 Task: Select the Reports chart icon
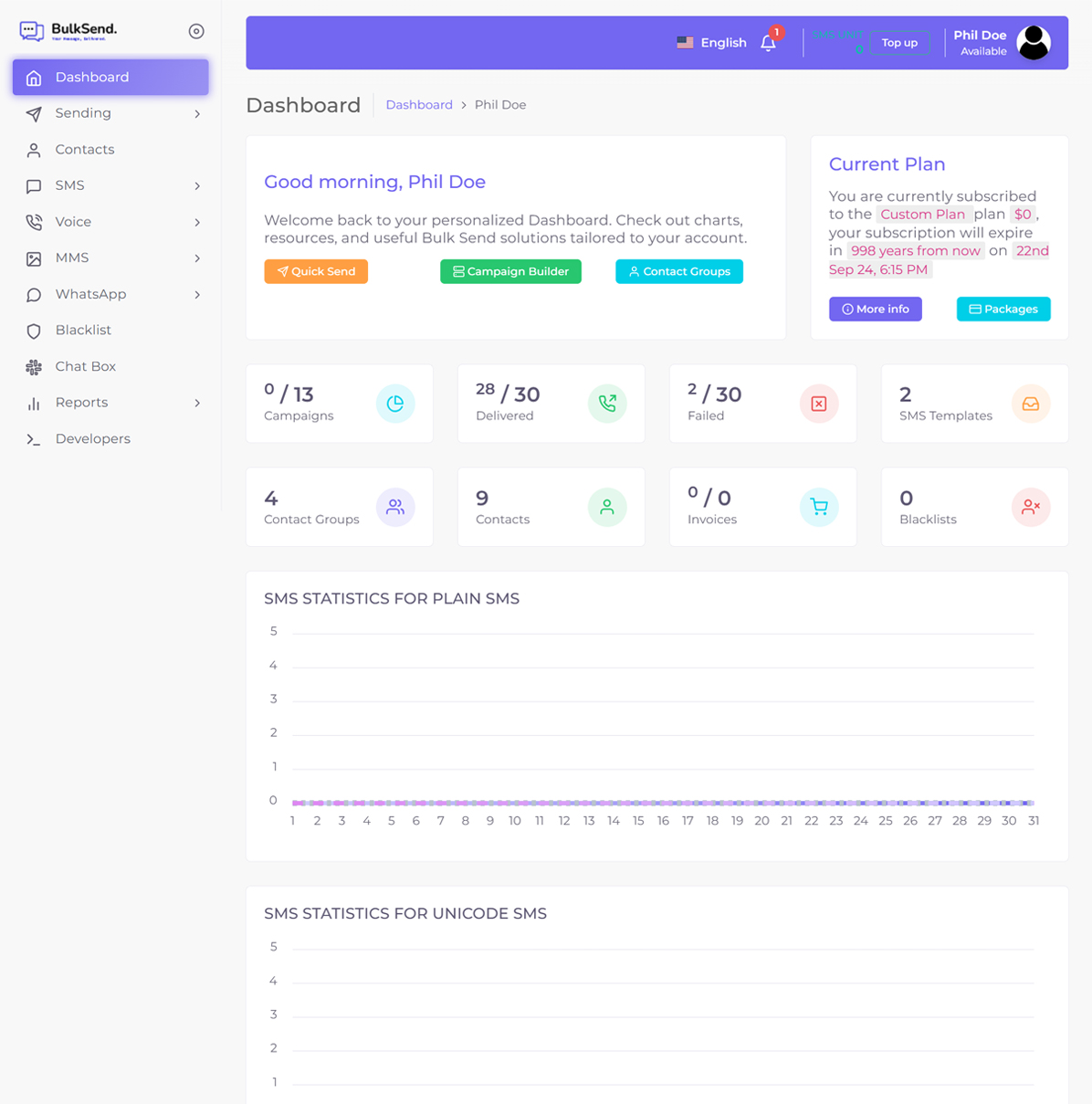(x=34, y=403)
